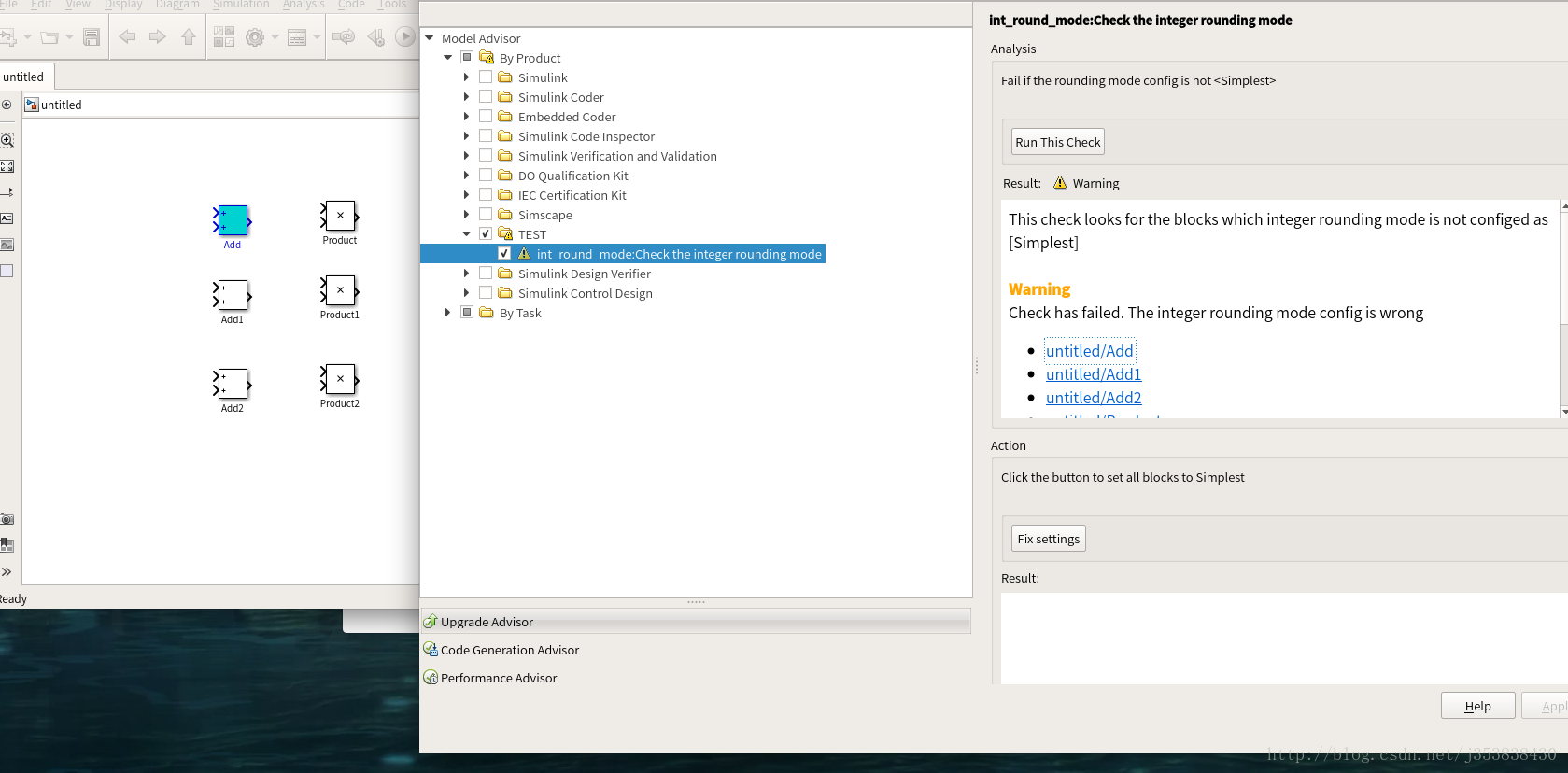Collapse the TEST folder node
The height and width of the screenshot is (773, 1568).
coord(467,234)
